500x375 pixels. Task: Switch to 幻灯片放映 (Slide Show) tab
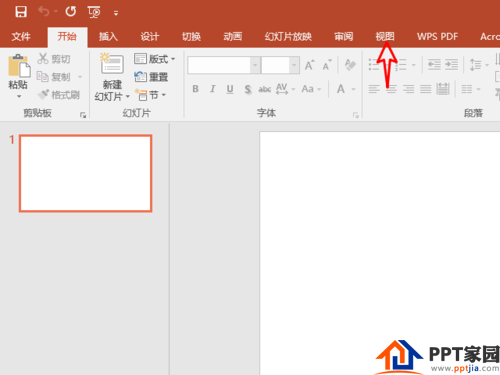(x=288, y=36)
